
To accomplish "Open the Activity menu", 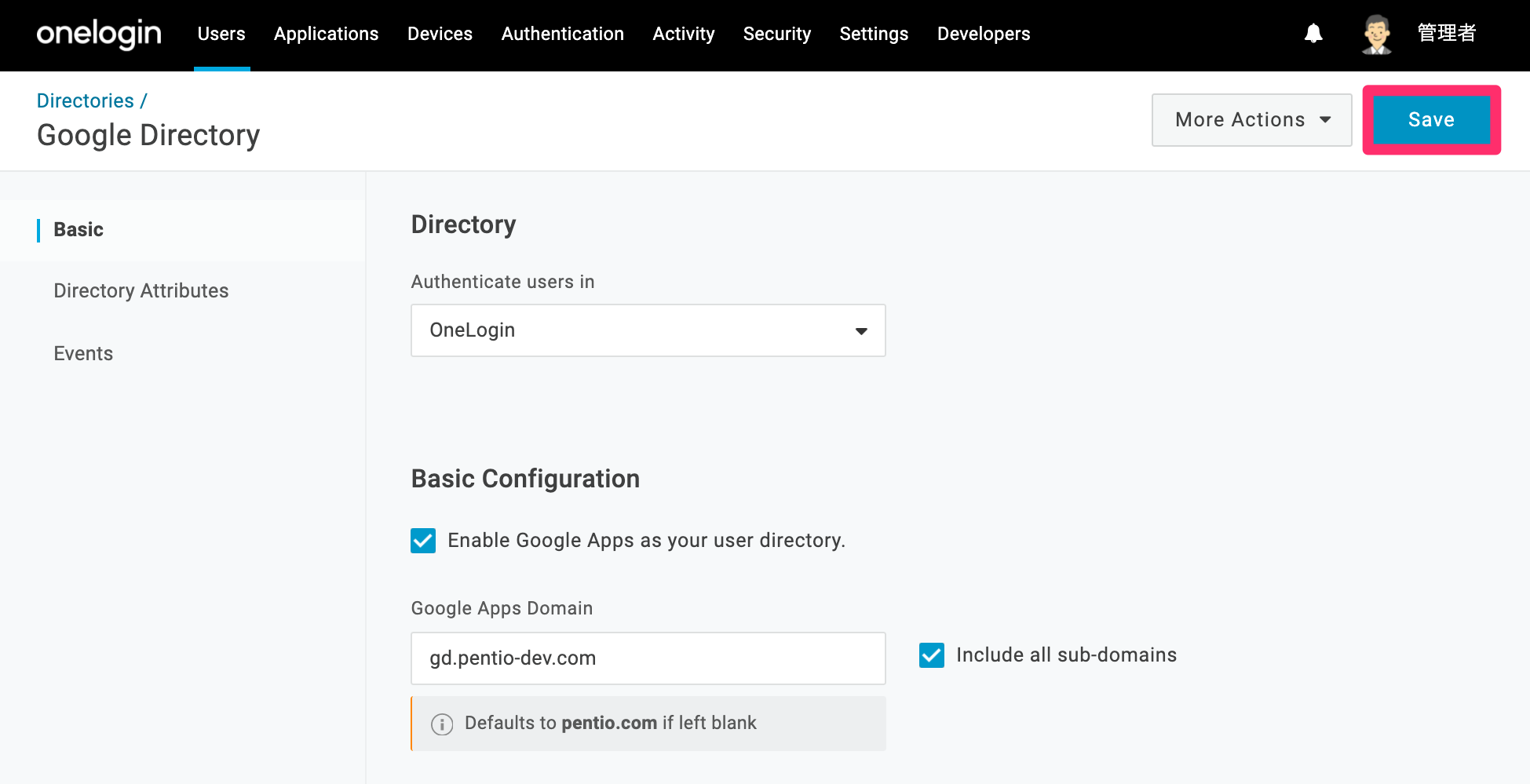I will (x=684, y=34).
